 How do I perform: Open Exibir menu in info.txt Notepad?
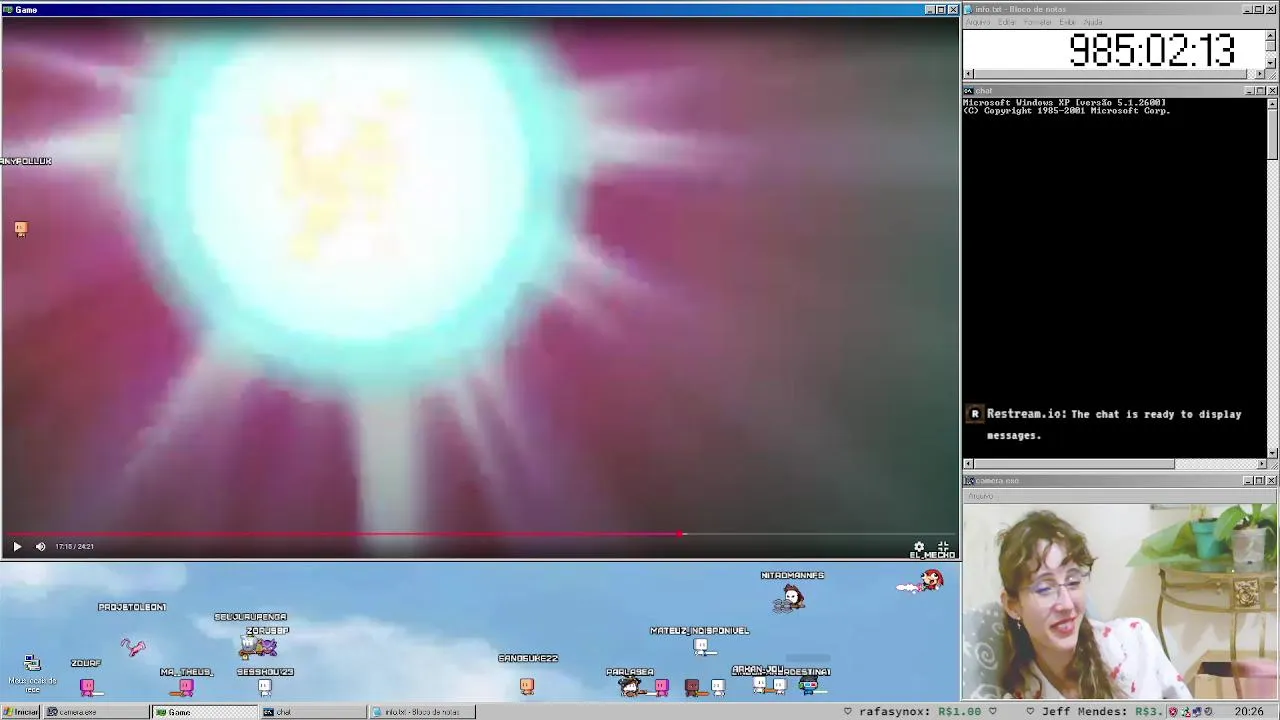pyautogui.click(x=1067, y=22)
